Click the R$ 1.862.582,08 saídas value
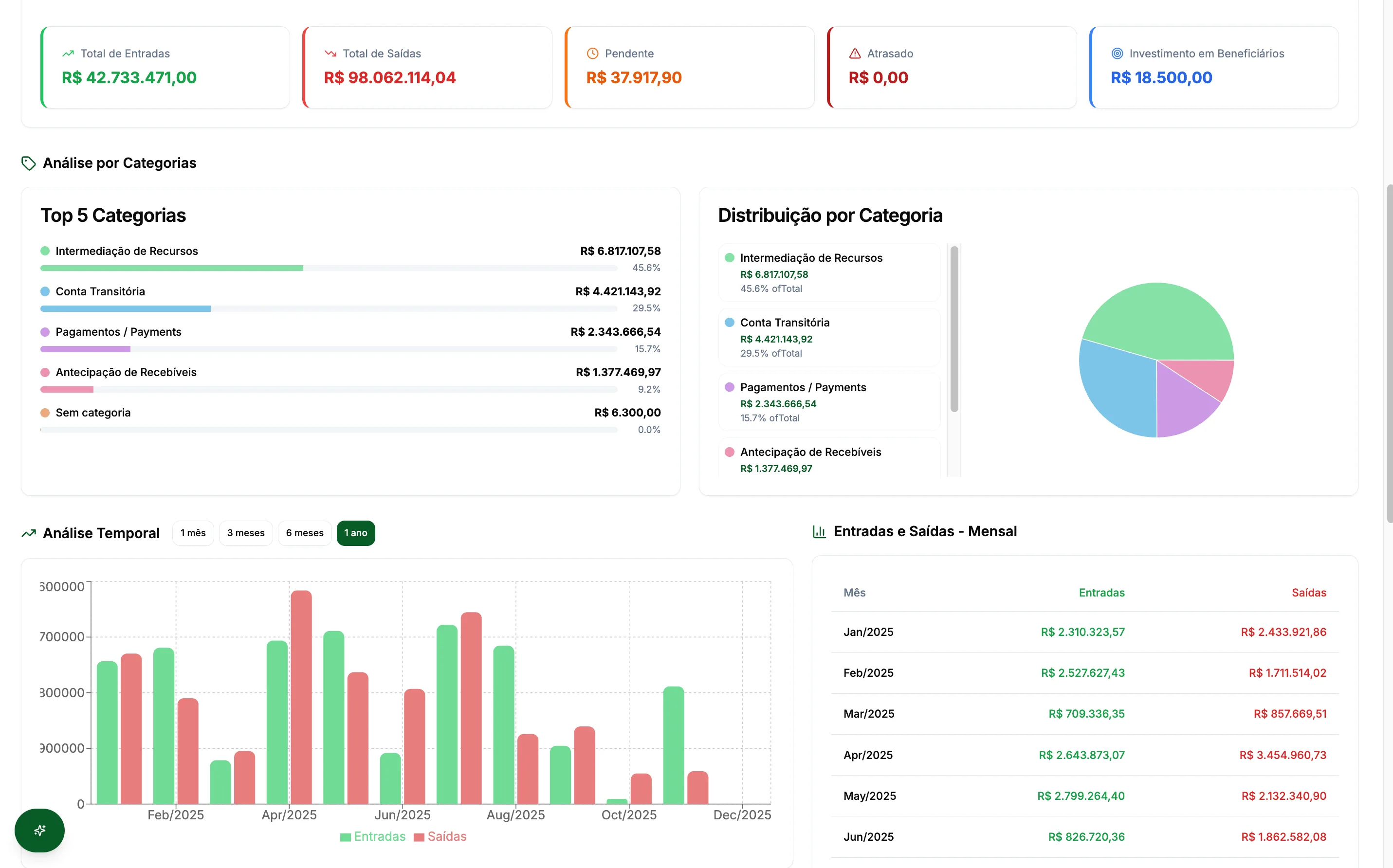 [1283, 837]
